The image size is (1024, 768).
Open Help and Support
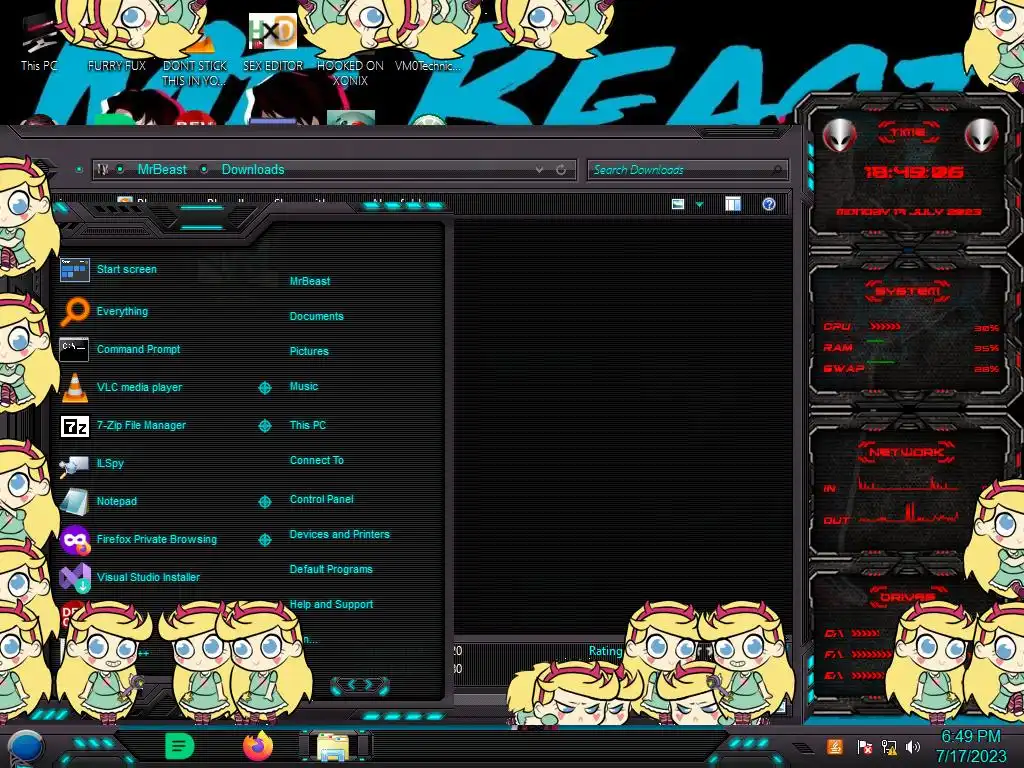pyautogui.click(x=331, y=605)
